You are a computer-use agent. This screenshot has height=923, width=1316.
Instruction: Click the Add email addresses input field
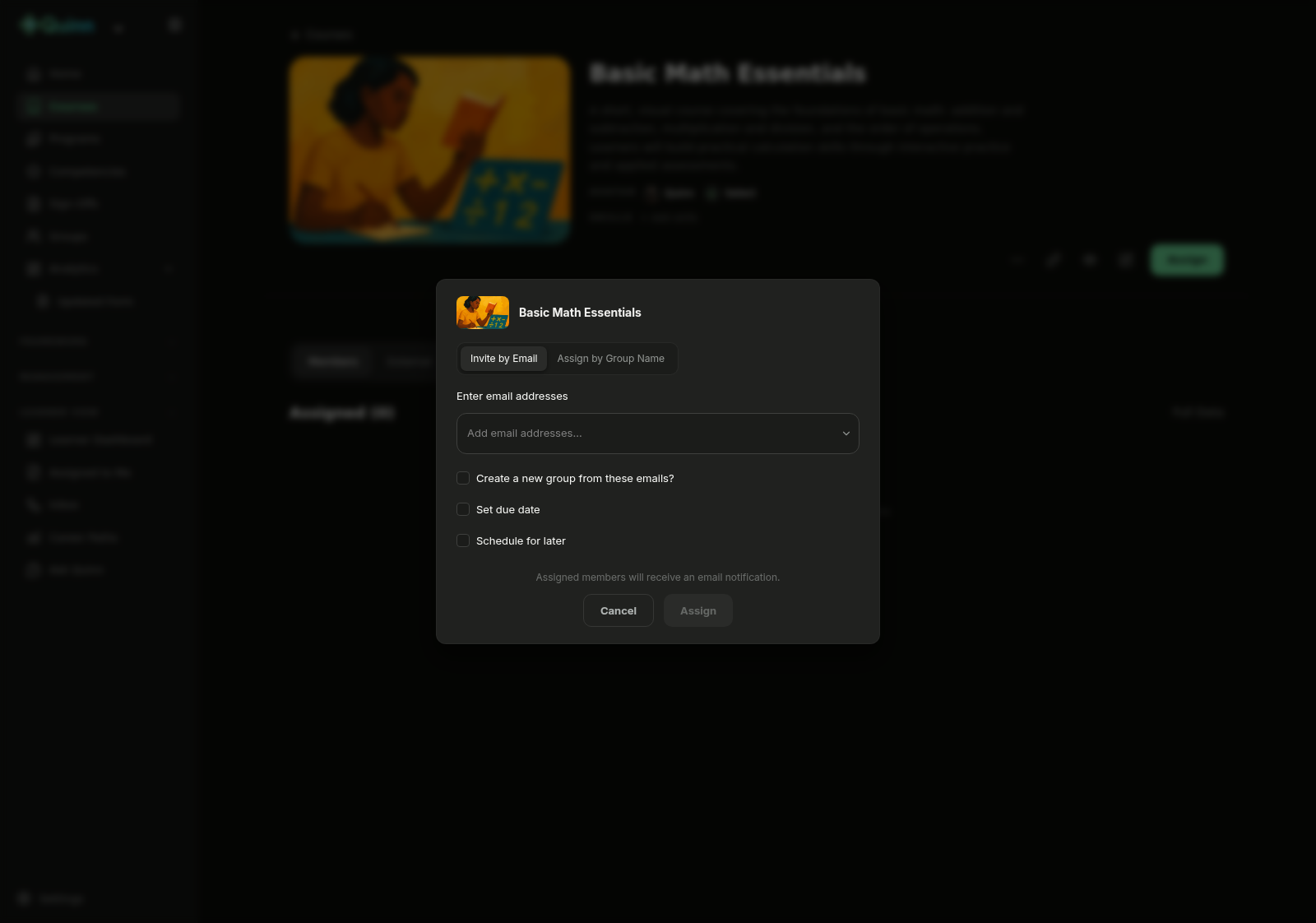657,434
